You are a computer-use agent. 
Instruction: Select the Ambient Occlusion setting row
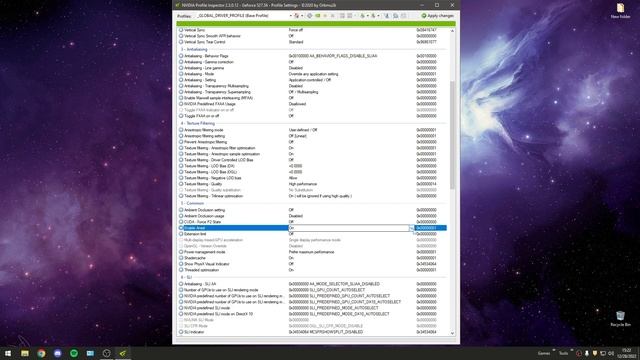pos(312,210)
